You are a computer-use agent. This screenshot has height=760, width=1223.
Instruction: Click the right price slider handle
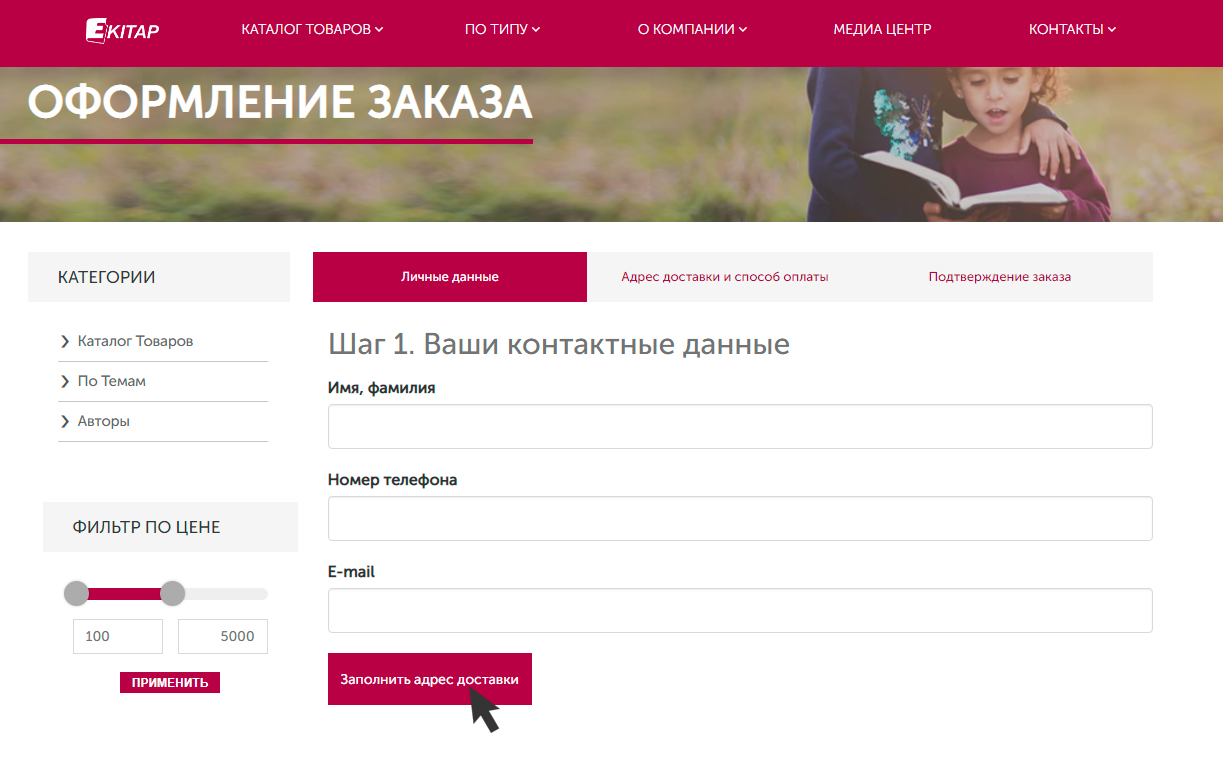point(173,594)
